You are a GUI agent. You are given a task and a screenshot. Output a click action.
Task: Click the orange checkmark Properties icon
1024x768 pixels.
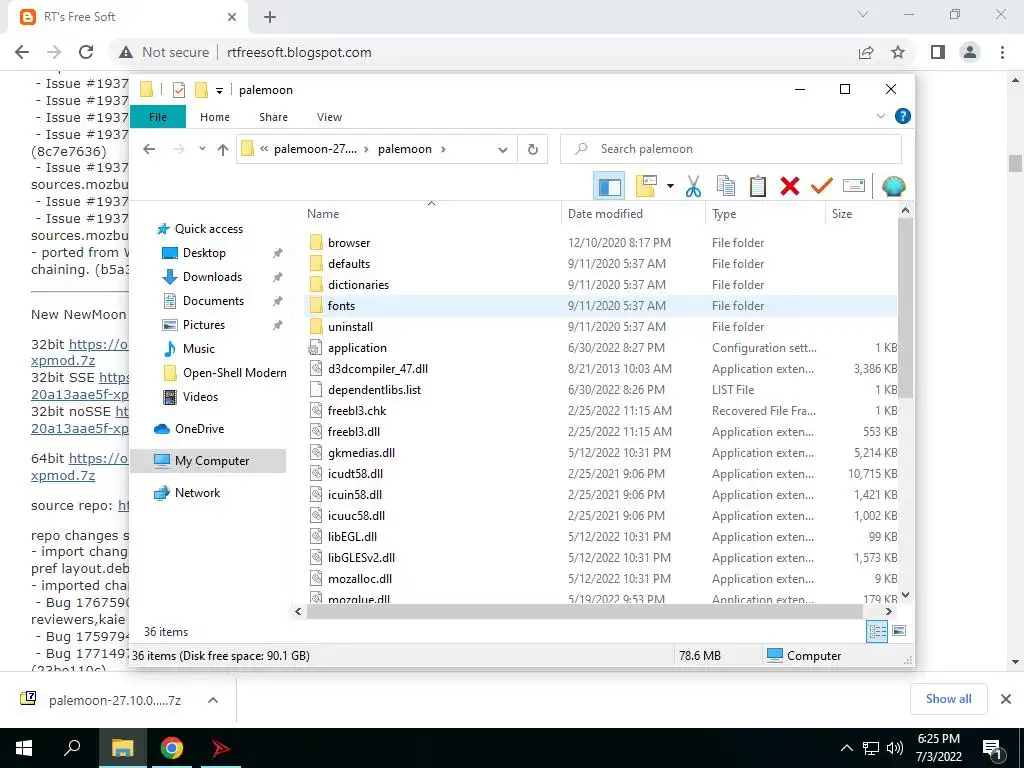[822, 187]
